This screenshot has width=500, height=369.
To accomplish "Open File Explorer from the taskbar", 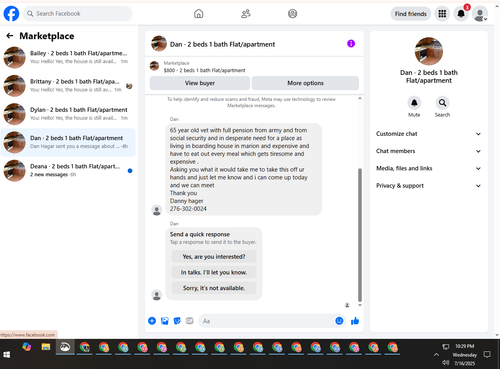I will click(x=46, y=347).
